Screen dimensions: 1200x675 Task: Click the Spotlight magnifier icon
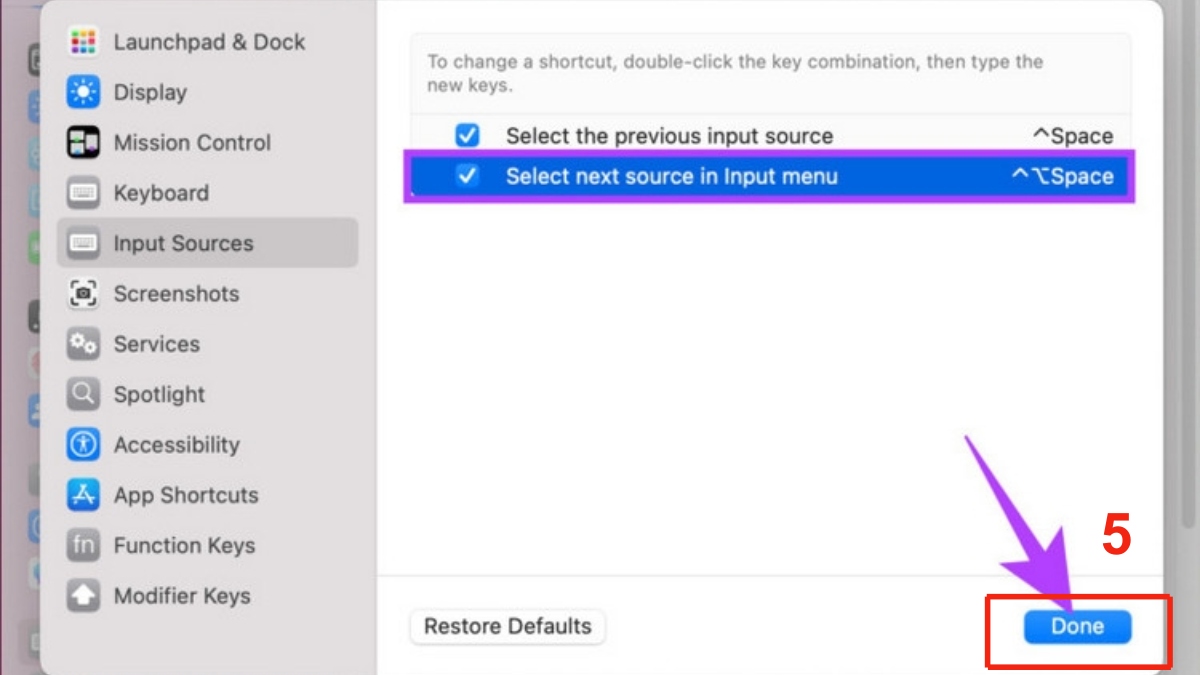click(83, 394)
